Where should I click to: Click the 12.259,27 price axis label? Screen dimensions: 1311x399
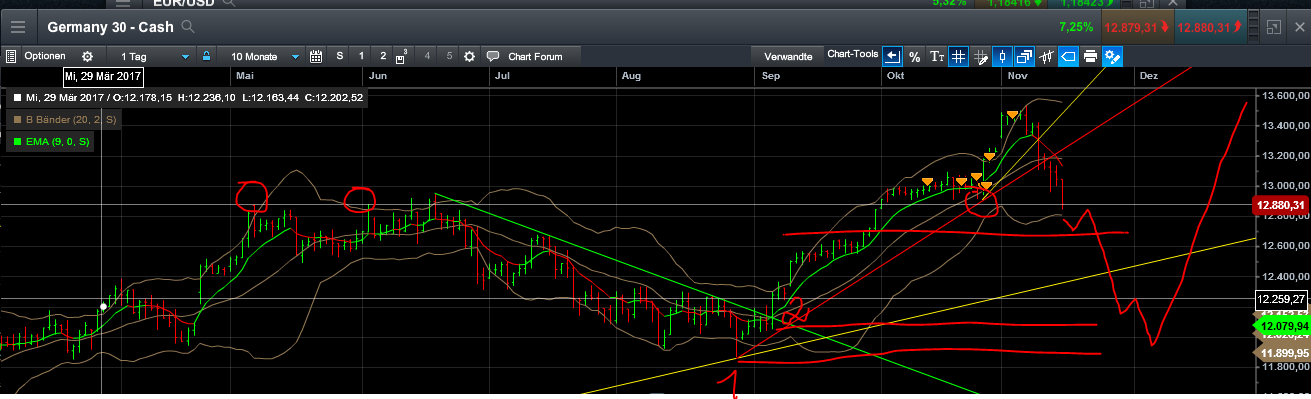pos(1280,298)
